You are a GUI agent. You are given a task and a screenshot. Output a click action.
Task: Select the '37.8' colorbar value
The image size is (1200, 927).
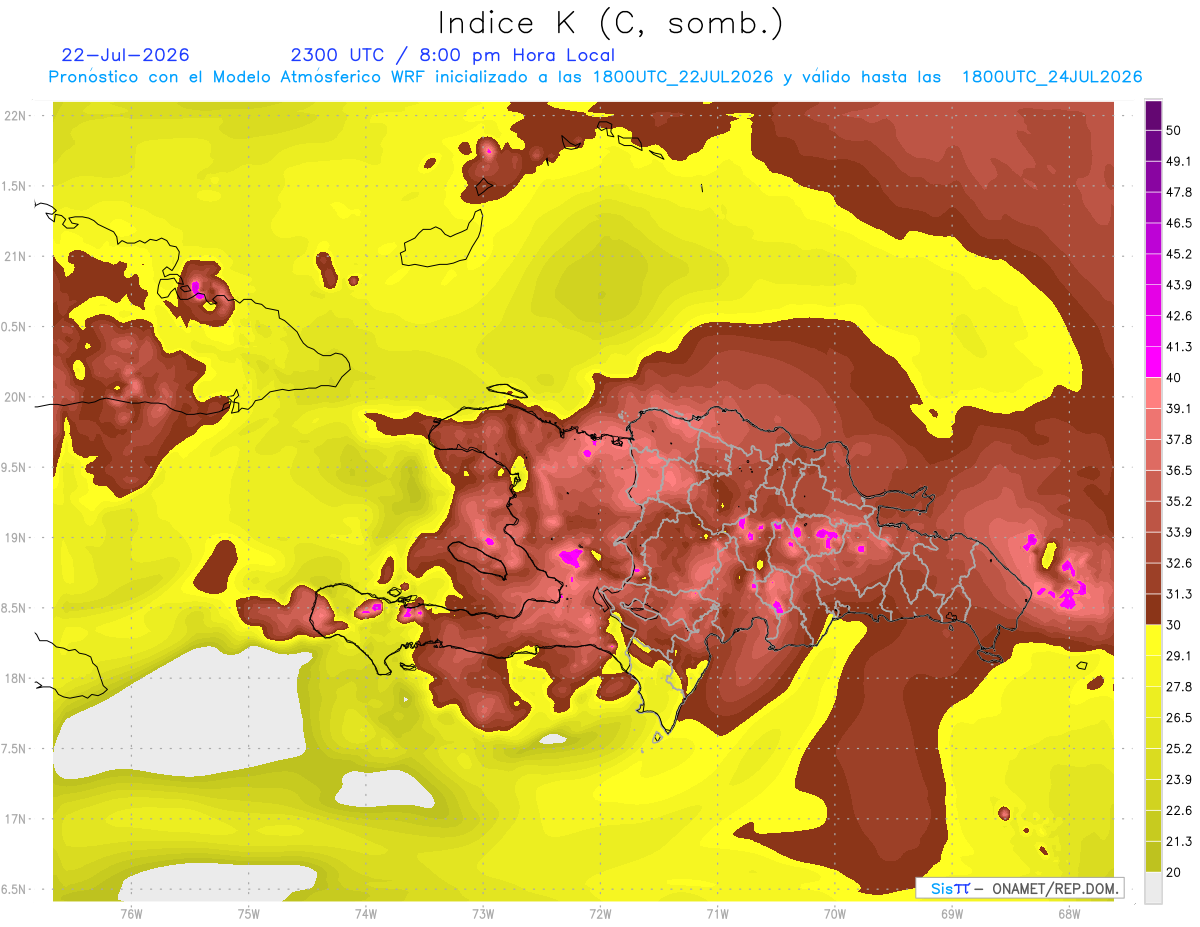(1179, 439)
